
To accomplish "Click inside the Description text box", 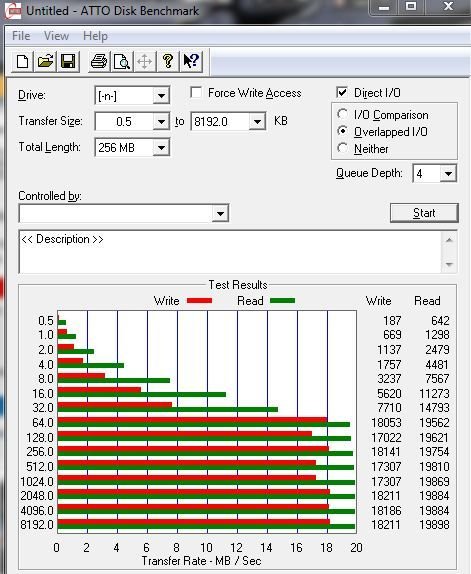I will [x=230, y=252].
